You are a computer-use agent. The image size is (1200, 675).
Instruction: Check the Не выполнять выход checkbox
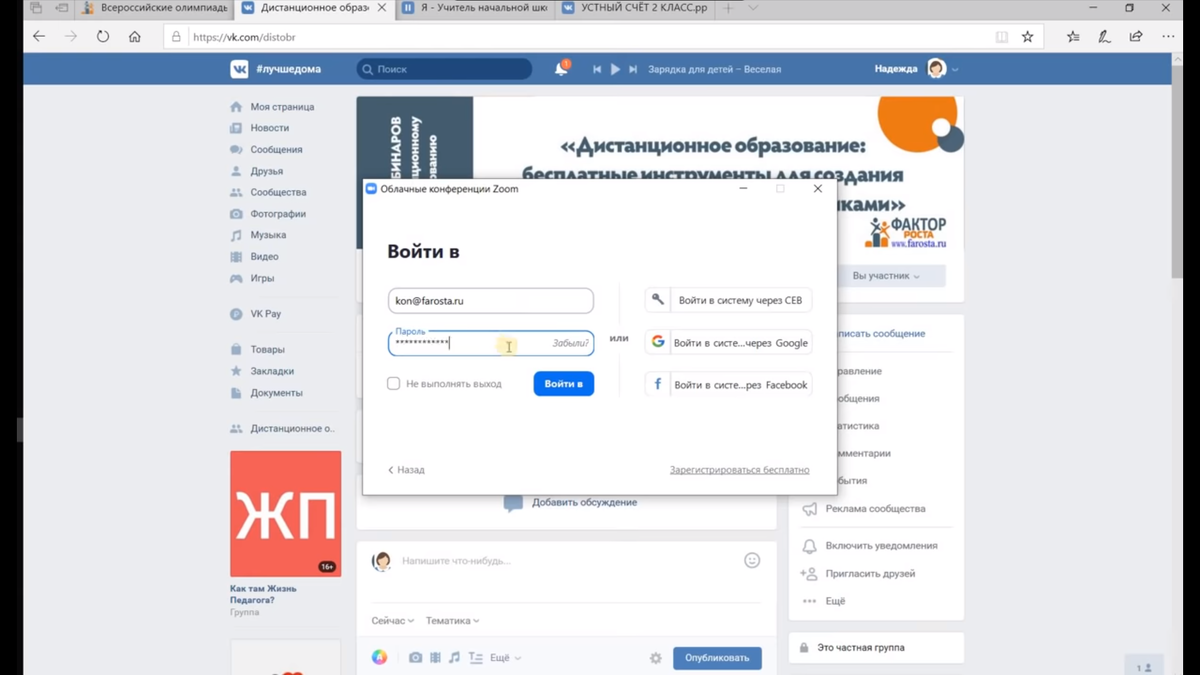pyautogui.click(x=394, y=383)
